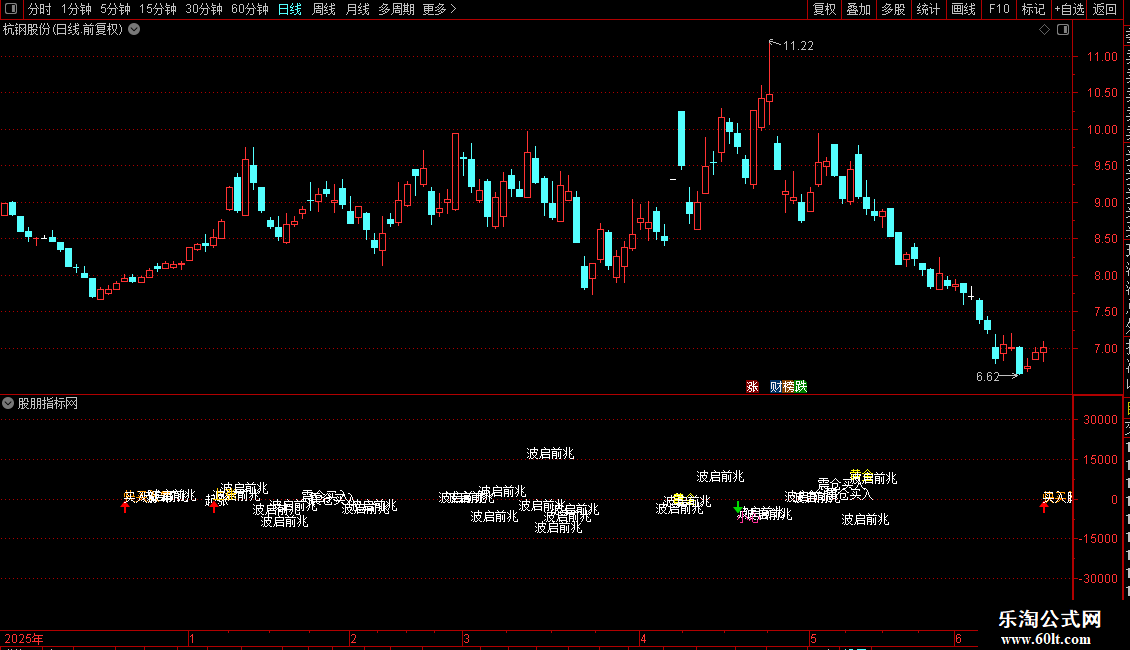
Task: Click the 叠加 overlay button
Action: [x=858, y=9]
